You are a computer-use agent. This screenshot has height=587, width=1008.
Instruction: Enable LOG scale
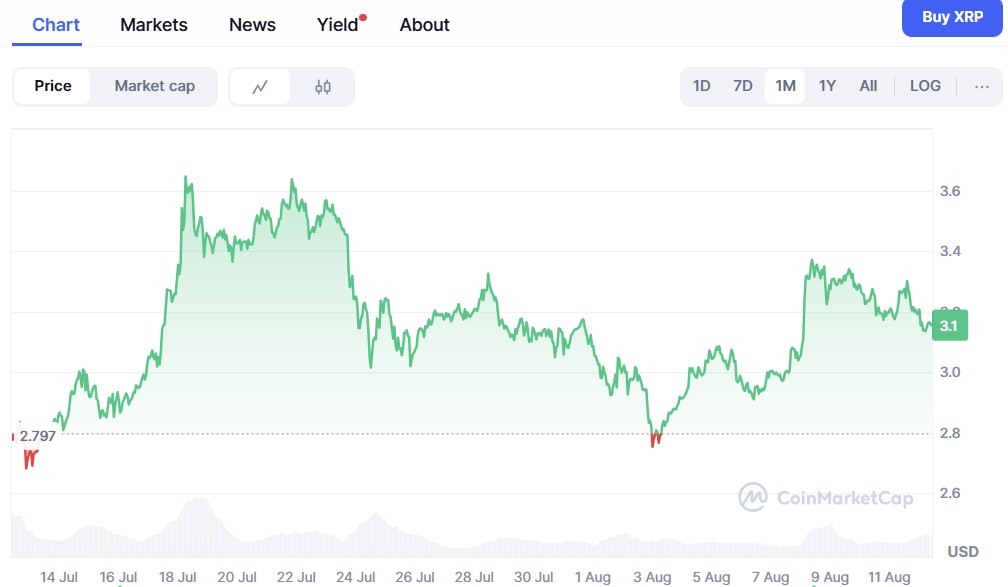925,86
